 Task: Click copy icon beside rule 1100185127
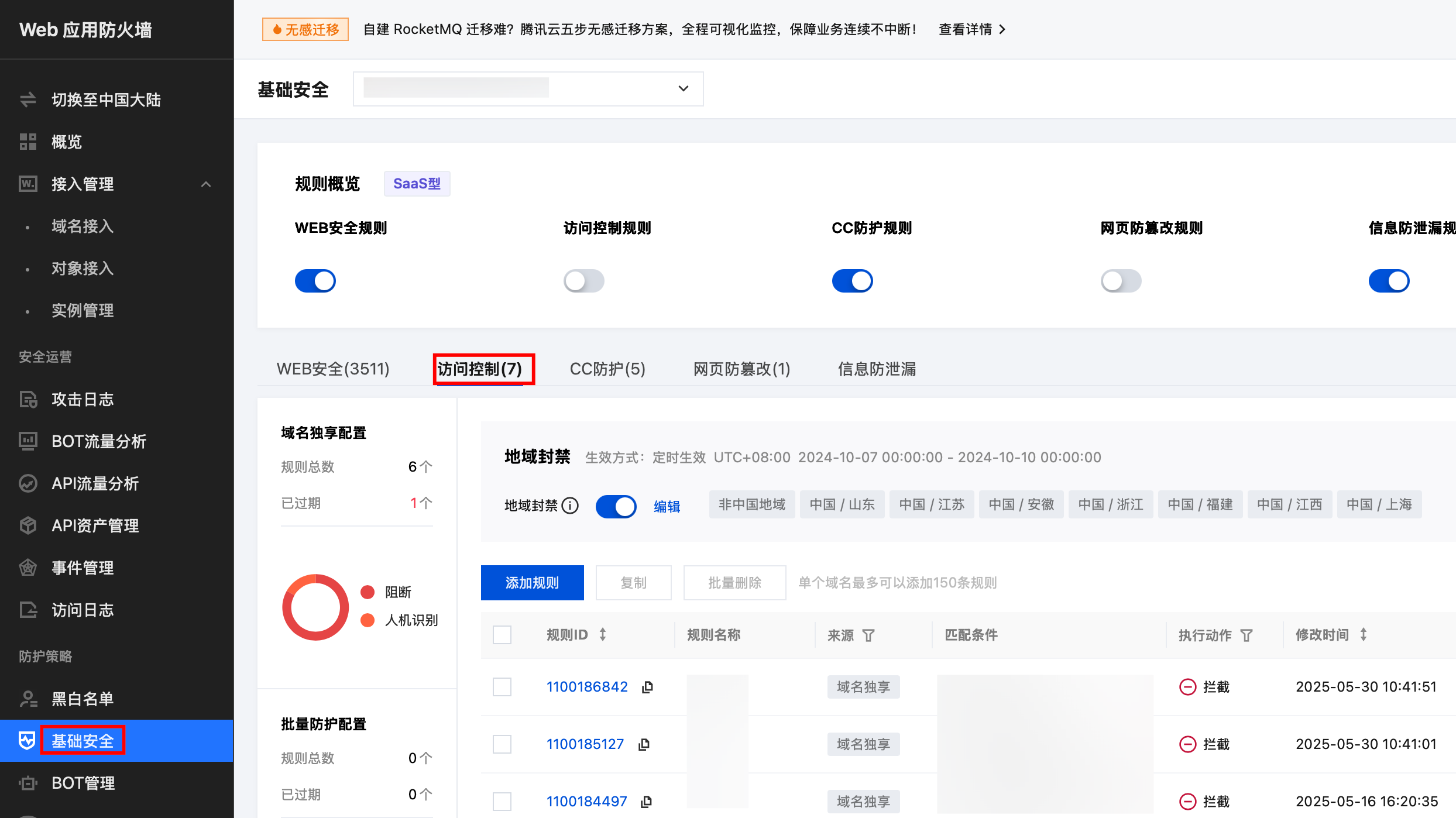pyautogui.click(x=644, y=744)
